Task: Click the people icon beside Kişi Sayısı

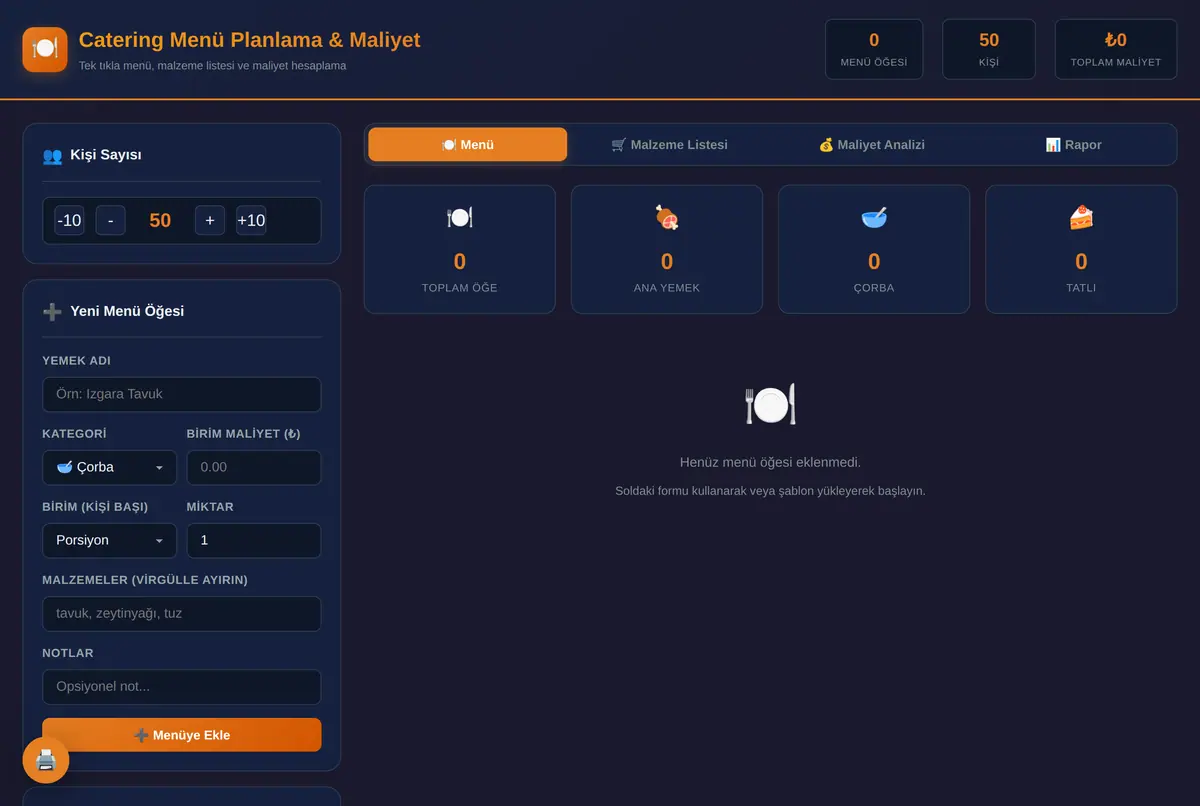Action: pyautogui.click(x=52, y=156)
